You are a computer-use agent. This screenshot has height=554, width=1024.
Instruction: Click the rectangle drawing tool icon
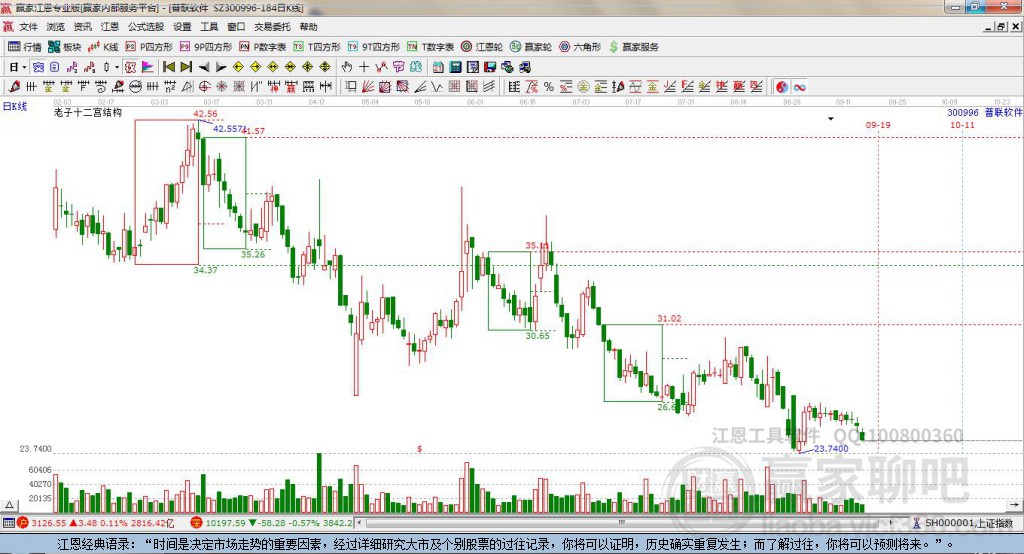(351, 86)
